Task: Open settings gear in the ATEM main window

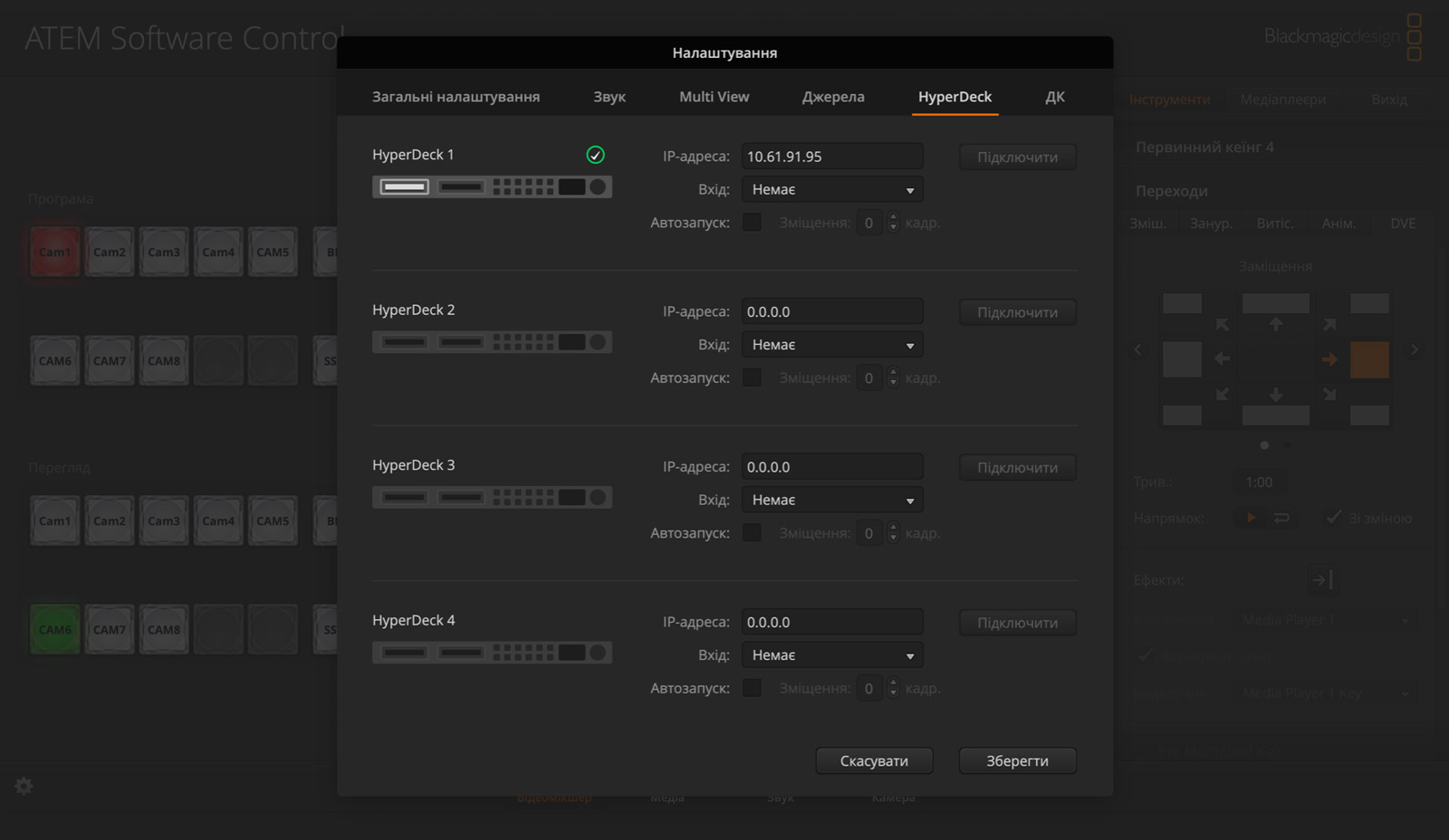Action: (24, 786)
